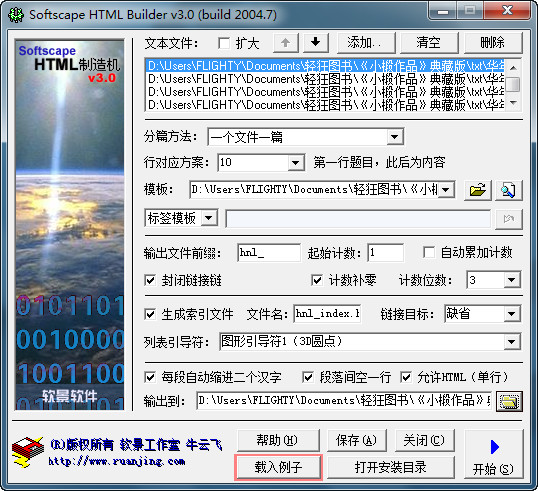Click 保存(A) button
Image resolution: width=538 pixels, height=491 pixels.
356,440
